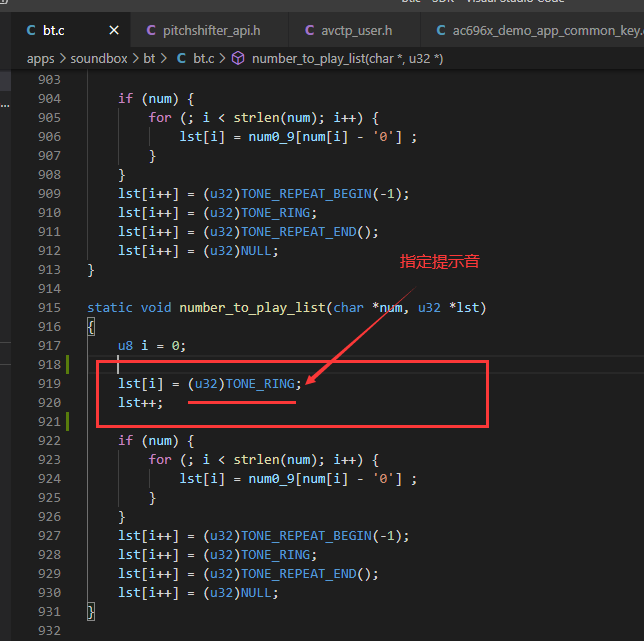The image size is (644, 641).
Task: Open the avctp_user.h tab
Action: pos(354,30)
